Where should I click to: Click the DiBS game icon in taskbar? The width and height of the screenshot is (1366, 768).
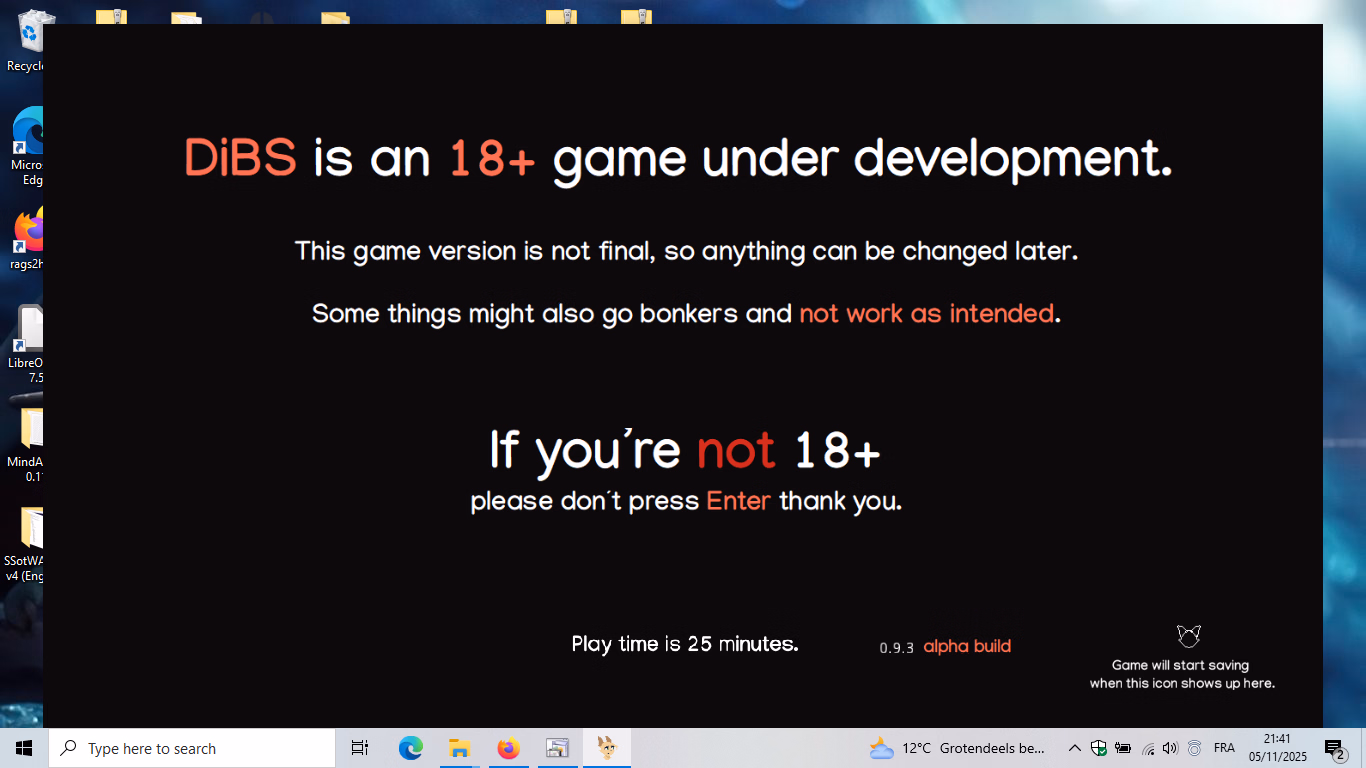click(x=607, y=748)
